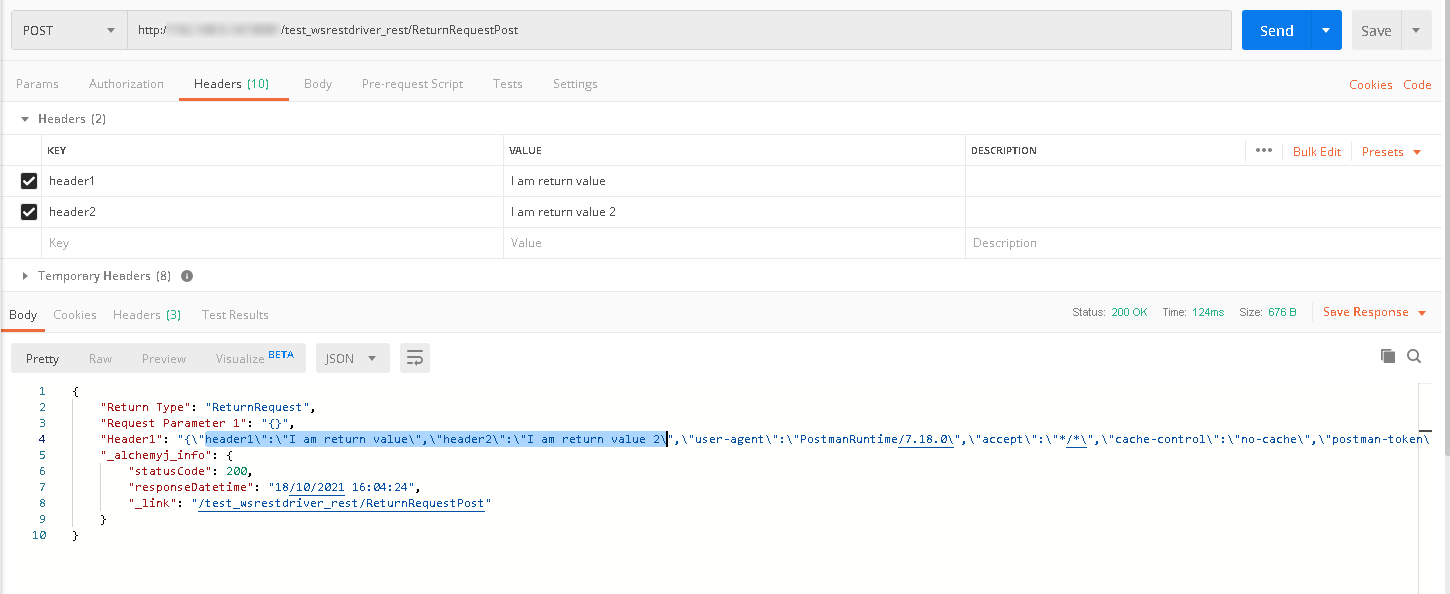Screen dimensions: 1450x594
Task: Click the wrap lines icon in response toolbar
Action: point(415,358)
